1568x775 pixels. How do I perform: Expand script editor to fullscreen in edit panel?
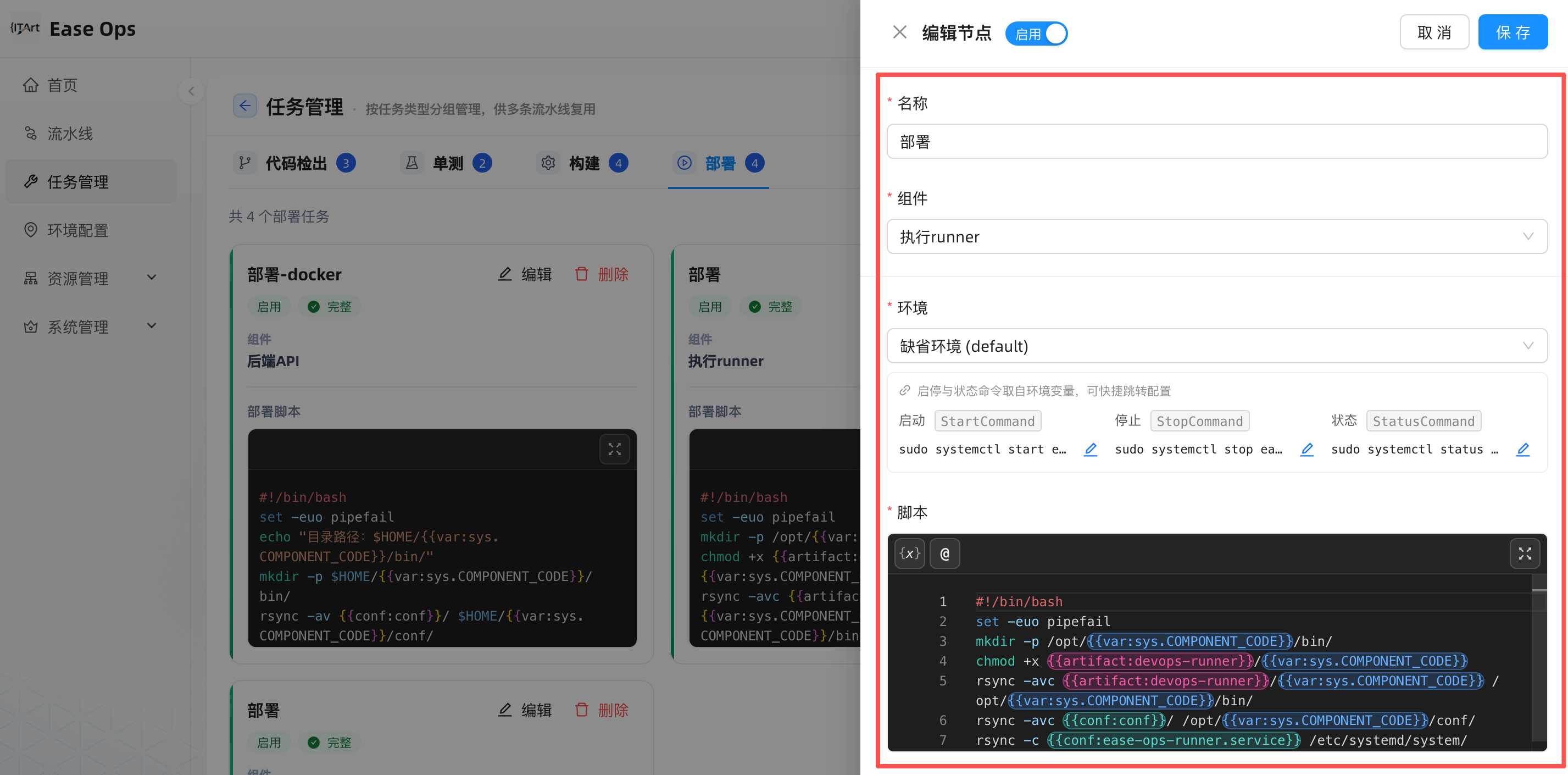point(1525,553)
